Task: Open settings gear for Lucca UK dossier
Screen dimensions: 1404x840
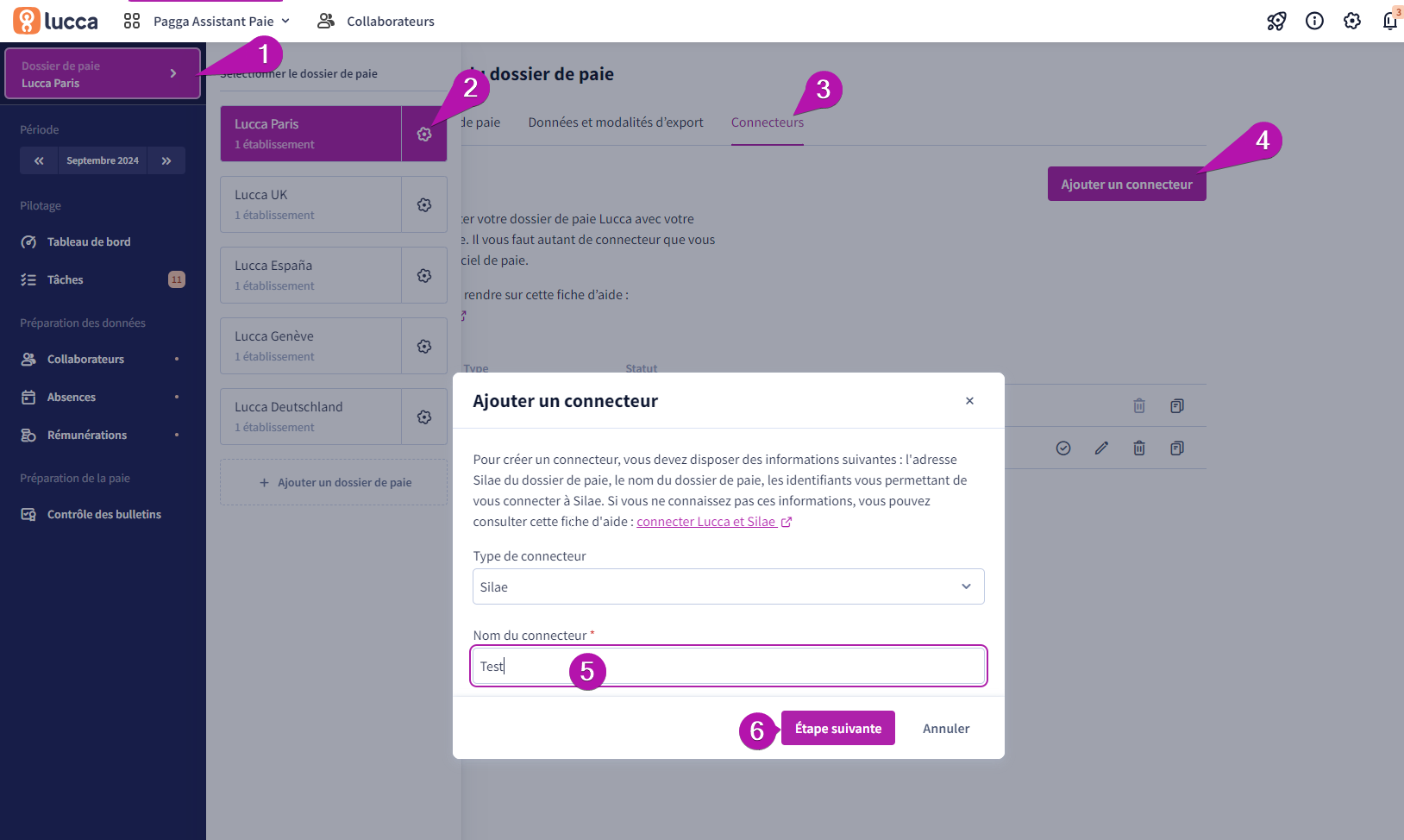Action: (x=424, y=204)
